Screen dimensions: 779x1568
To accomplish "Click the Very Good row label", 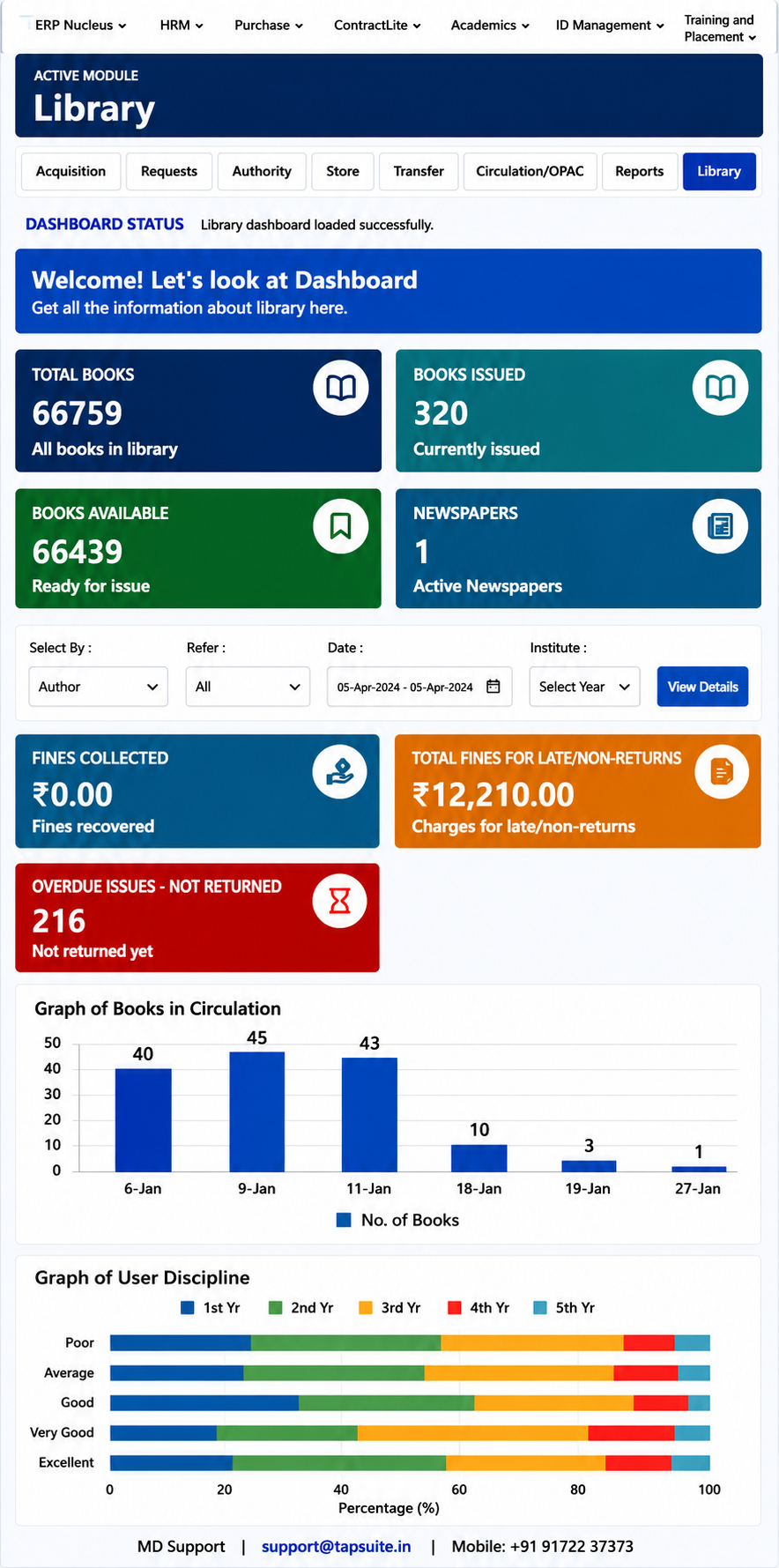I will (62, 1432).
